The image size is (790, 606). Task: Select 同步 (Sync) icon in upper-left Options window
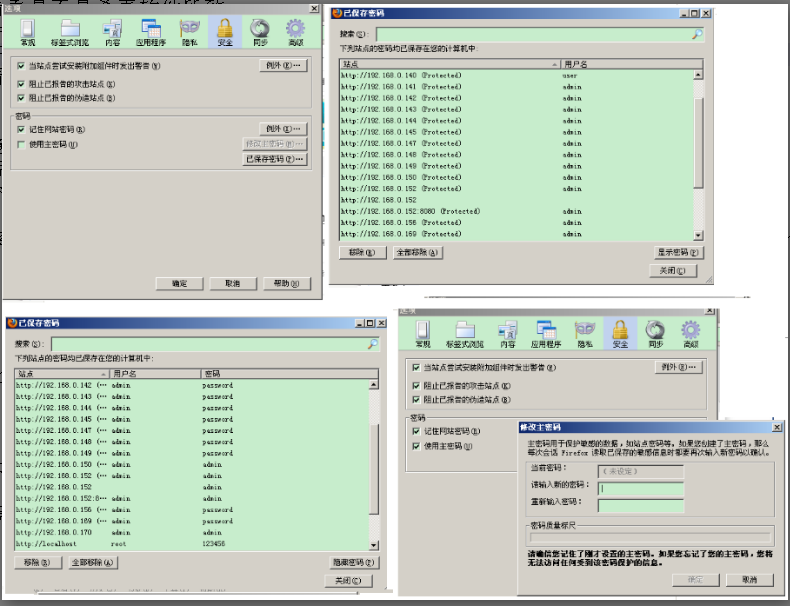click(x=259, y=32)
